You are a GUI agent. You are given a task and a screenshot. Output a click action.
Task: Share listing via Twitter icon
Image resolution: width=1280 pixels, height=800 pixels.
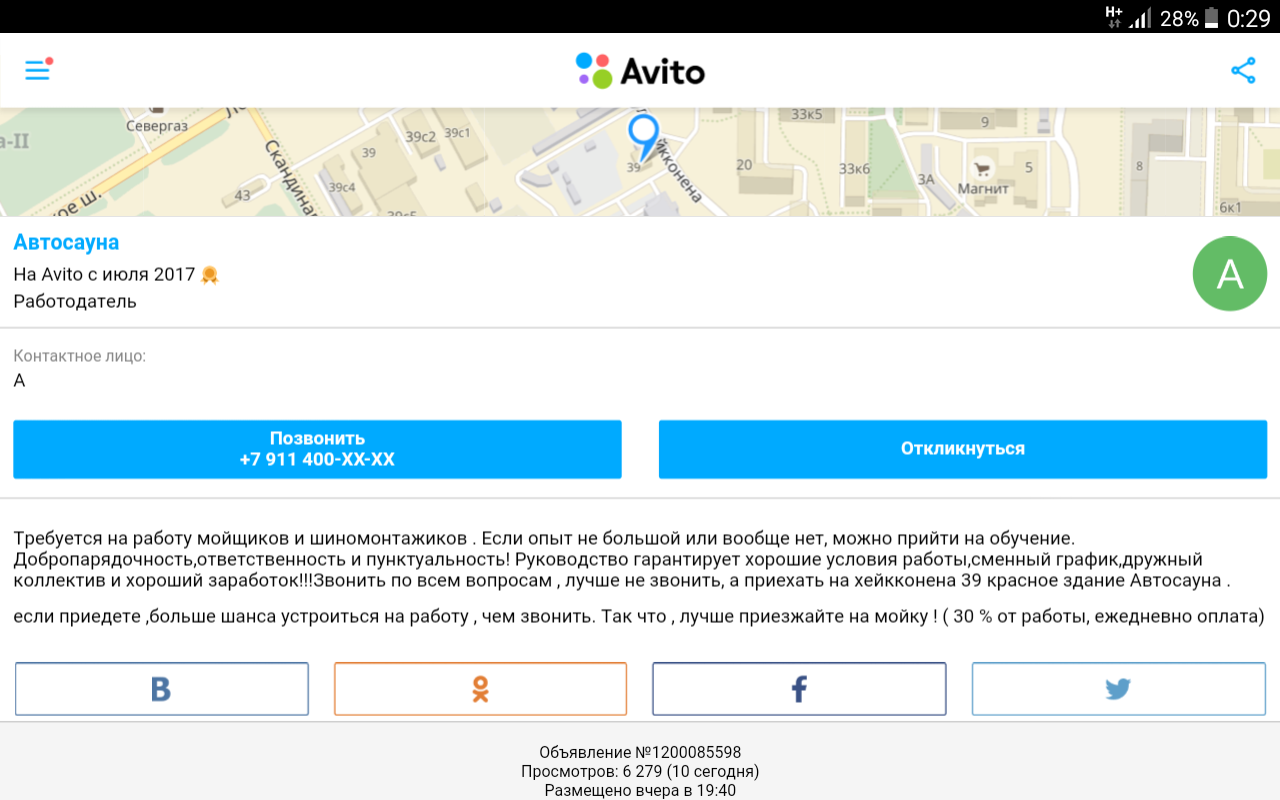pyautogui.click(x=1118, y=689)
